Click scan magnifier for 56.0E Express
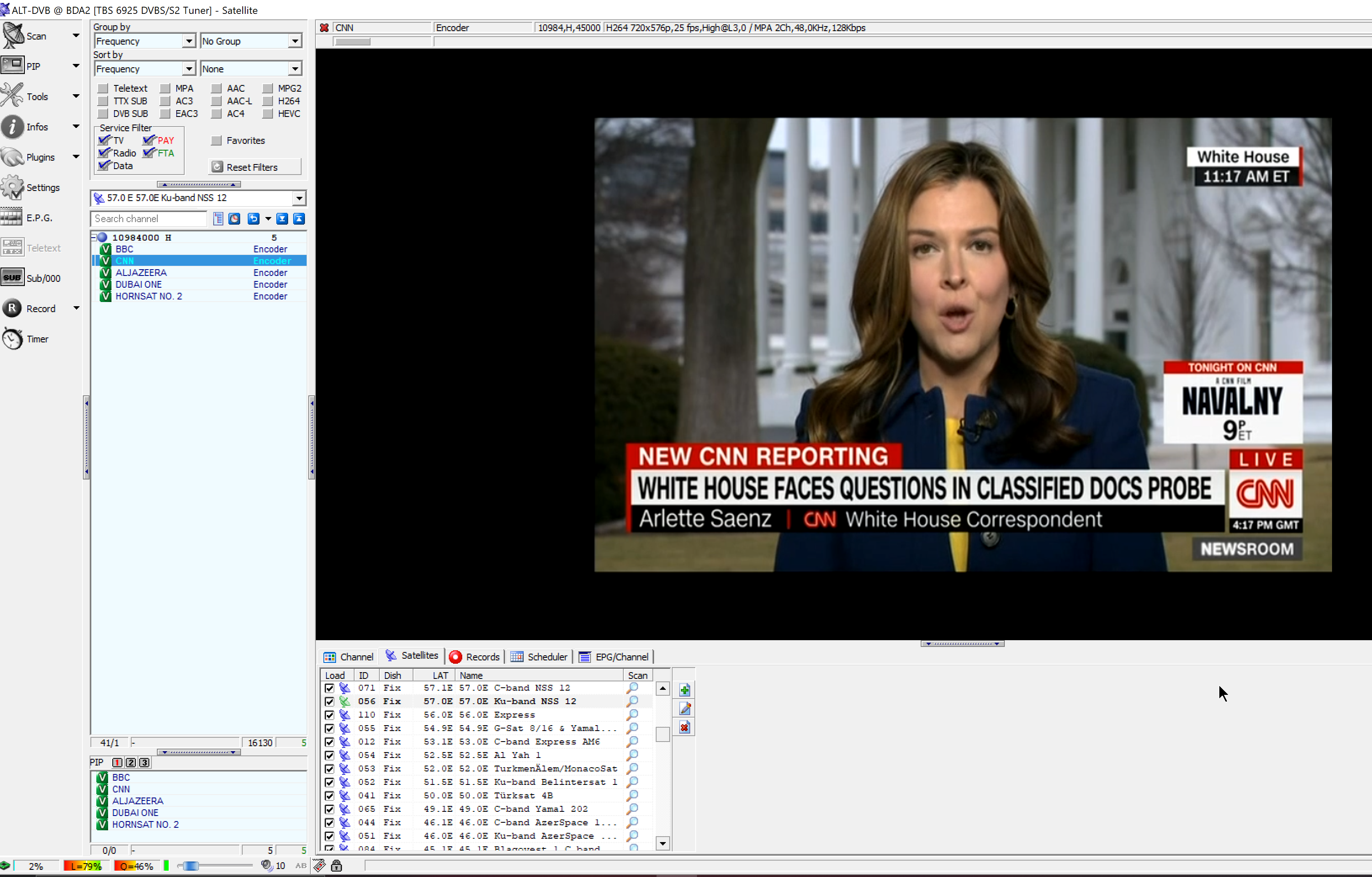This screenshot has width=1372, height=877. [x=633, y=715]
